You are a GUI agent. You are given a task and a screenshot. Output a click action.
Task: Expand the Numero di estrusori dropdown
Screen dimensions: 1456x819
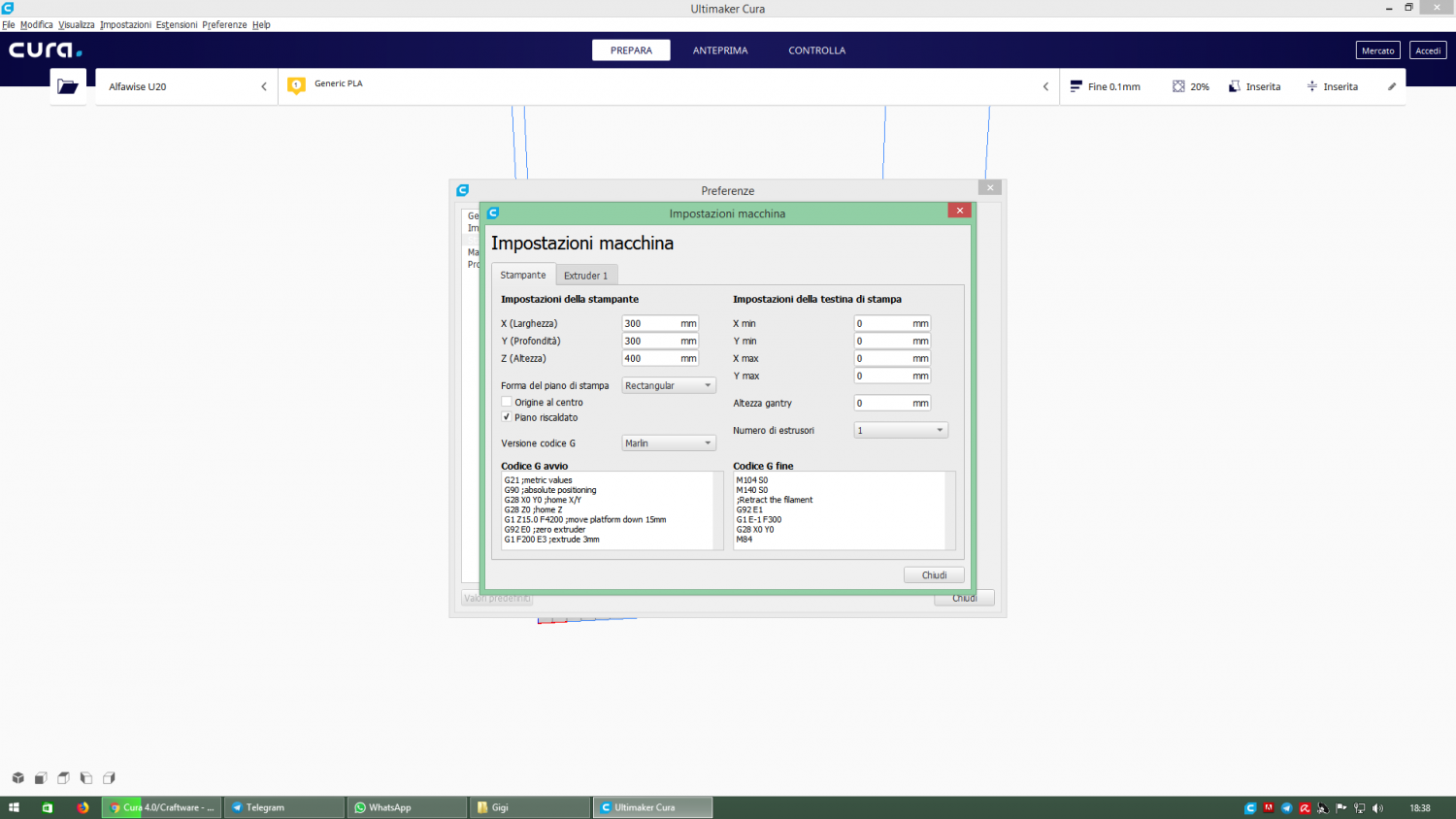[x=900, y=430]
